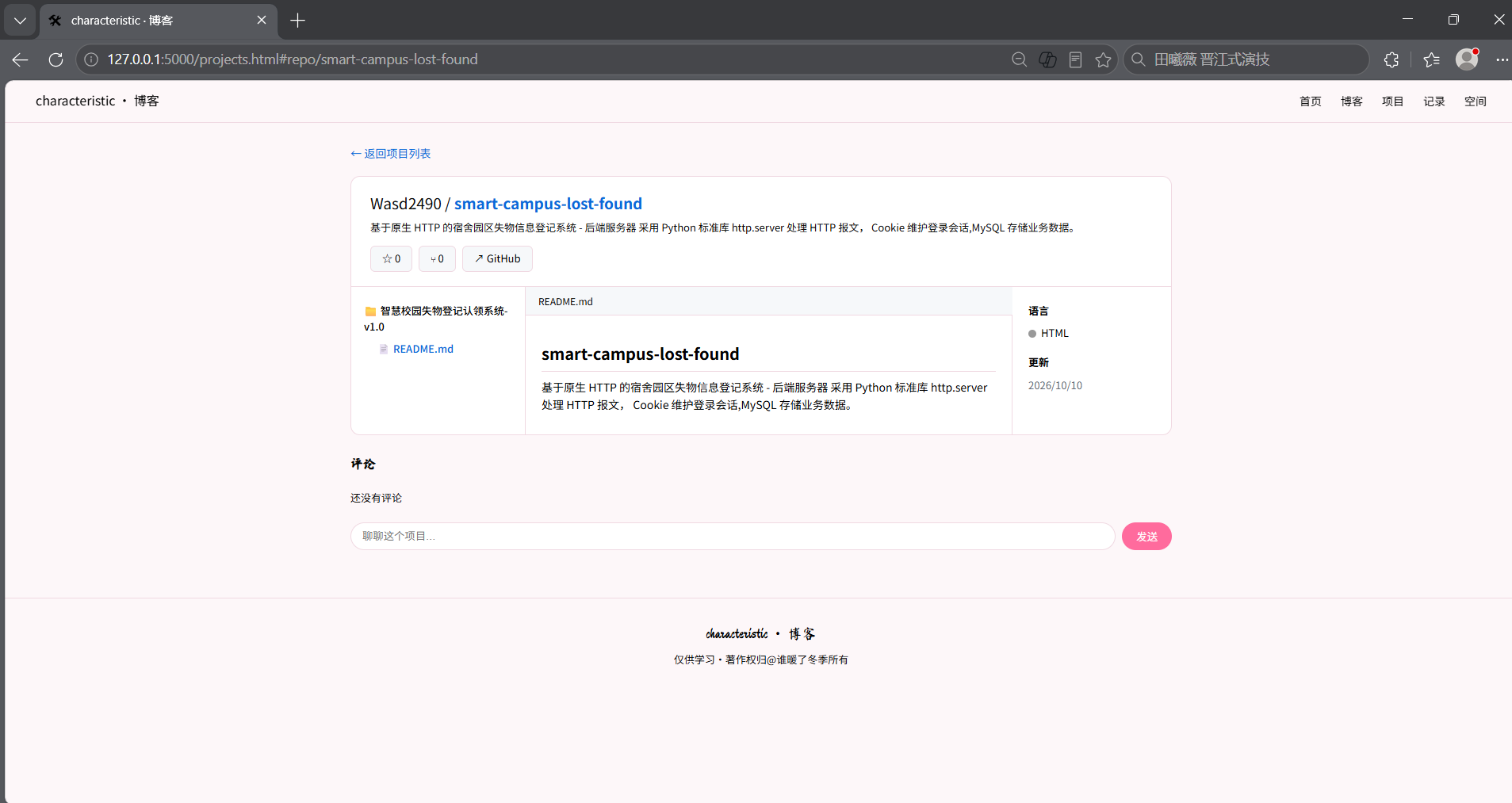Open the favorites list icon
Screen dimensions: 1512x803
(x=1431, y=59)
